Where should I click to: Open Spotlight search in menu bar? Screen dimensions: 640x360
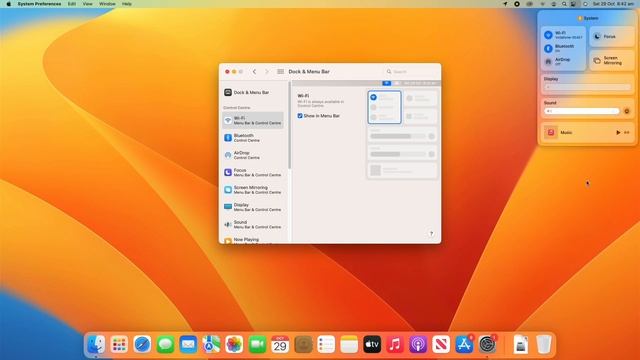point(564,4)
